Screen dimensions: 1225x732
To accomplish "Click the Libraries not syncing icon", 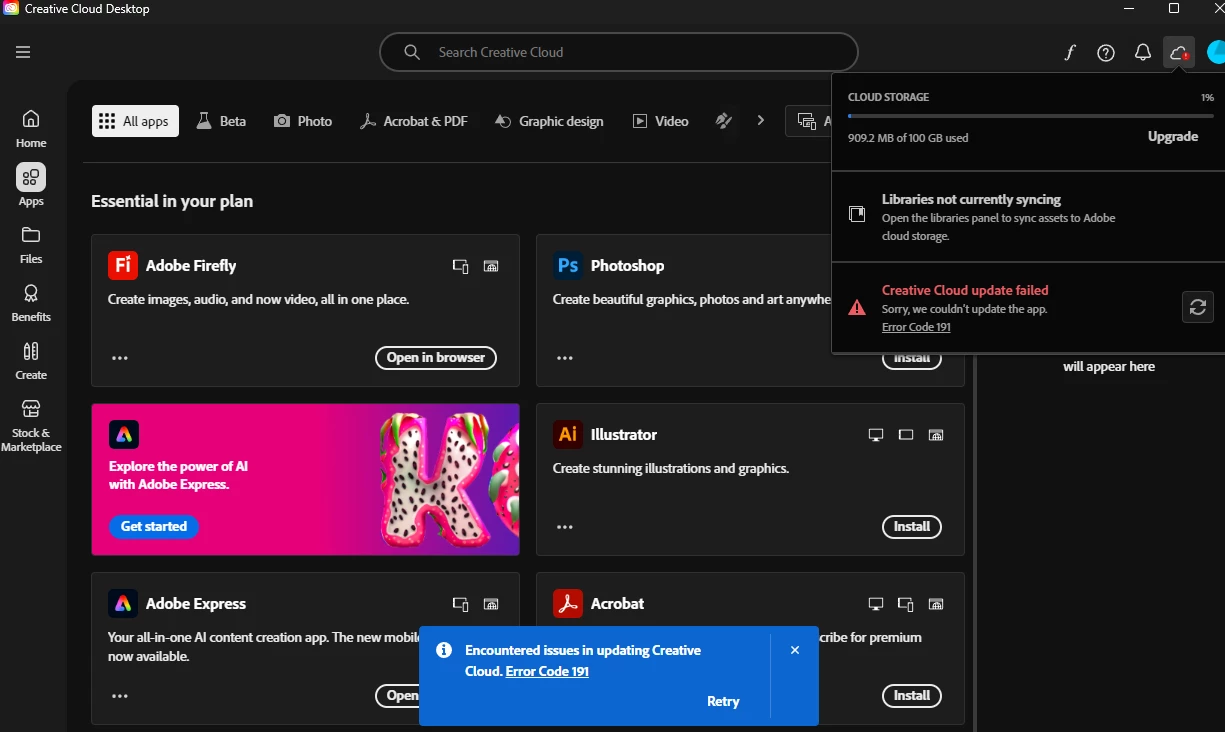I will pos(857,214).
